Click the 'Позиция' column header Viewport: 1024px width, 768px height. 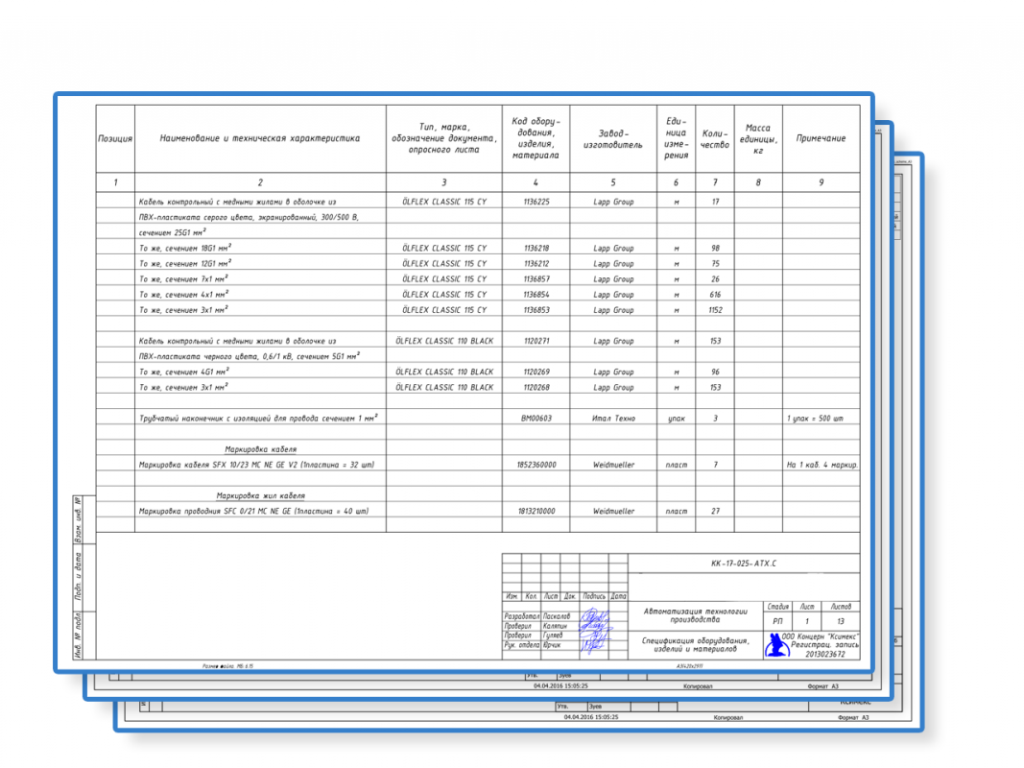[x=115, y=138]
